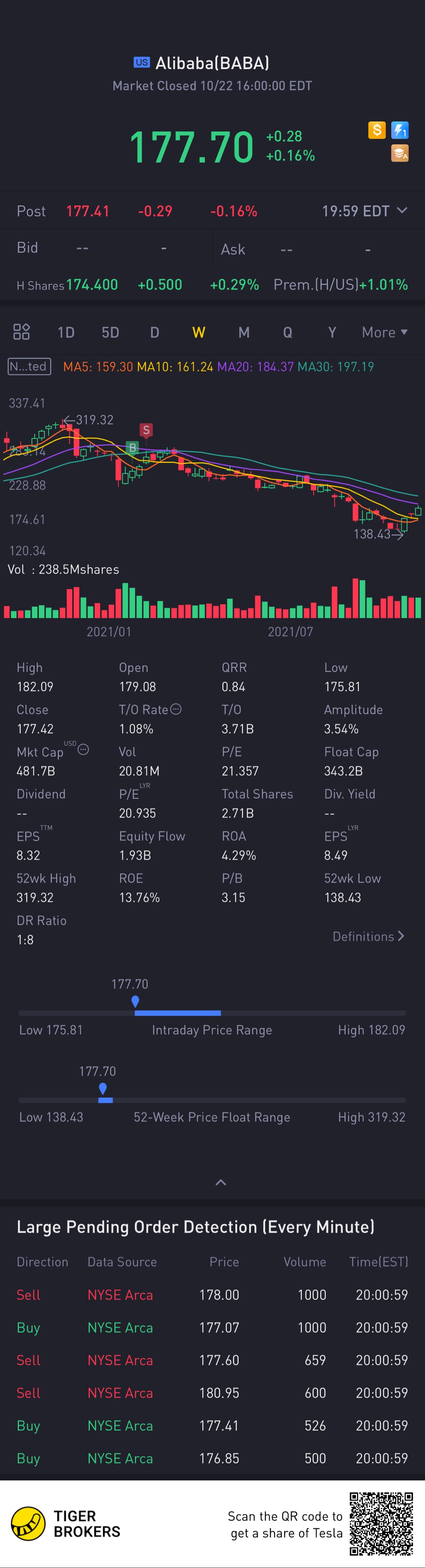This screenshot has width=425, height=1568.
Task: Tap the Data Source column header
Action: pyautogui.click(x=122, y=1262)
